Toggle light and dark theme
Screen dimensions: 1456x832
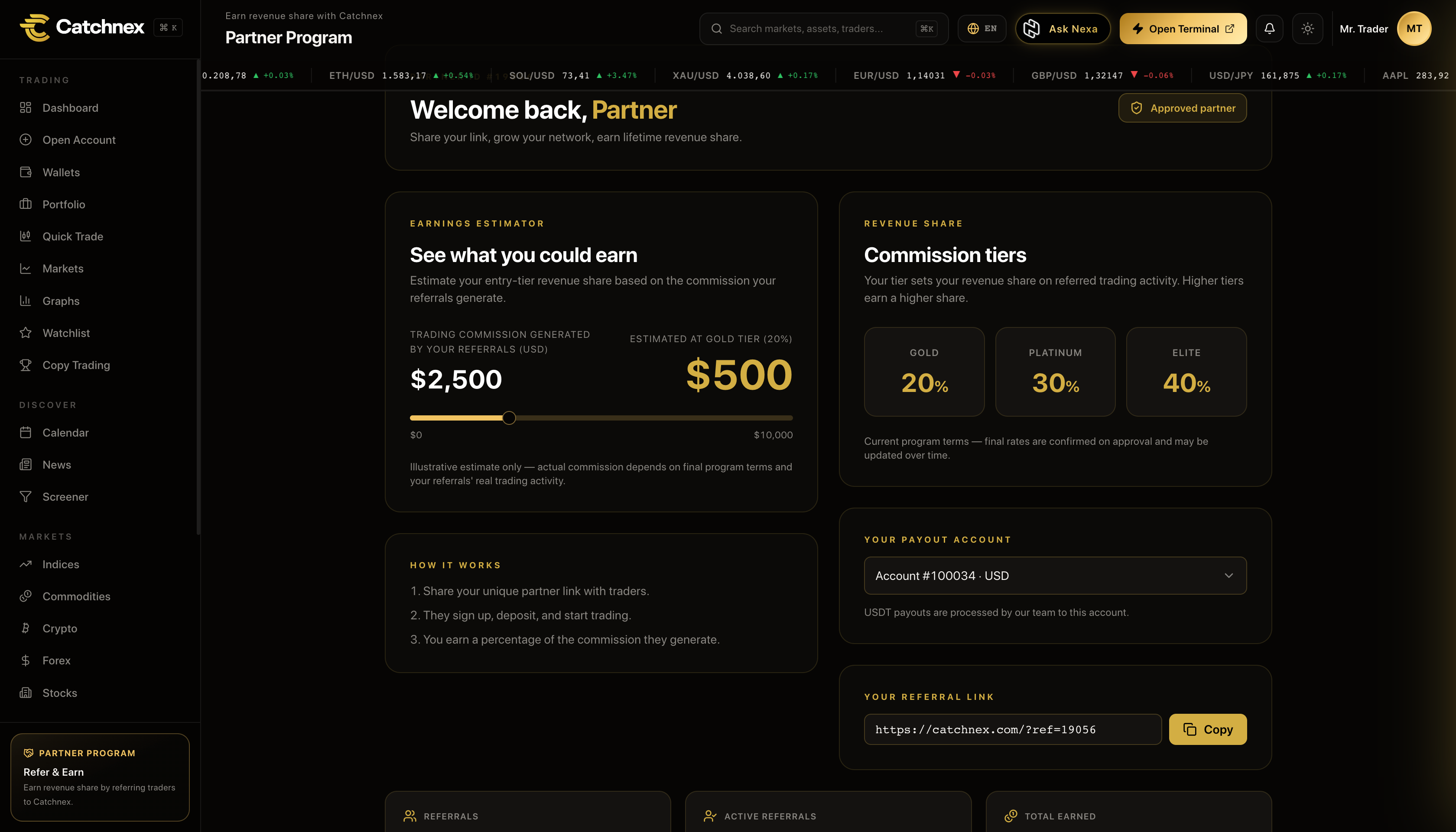point(1308,29)
